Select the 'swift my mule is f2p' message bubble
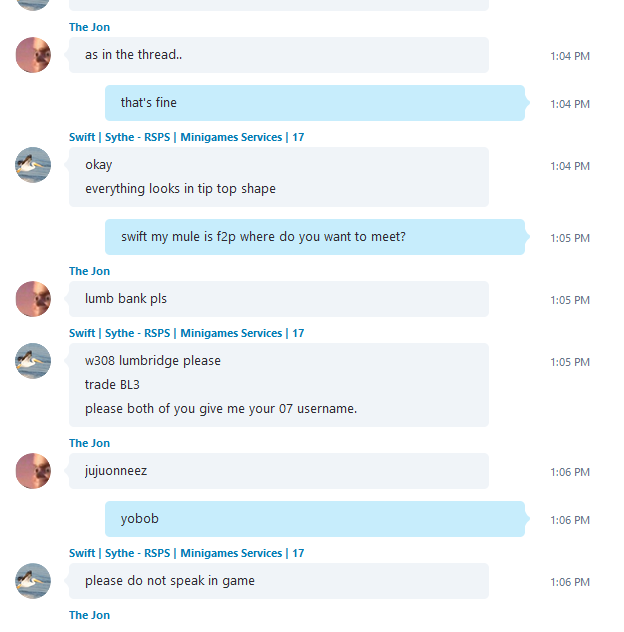 click(315, 237)
